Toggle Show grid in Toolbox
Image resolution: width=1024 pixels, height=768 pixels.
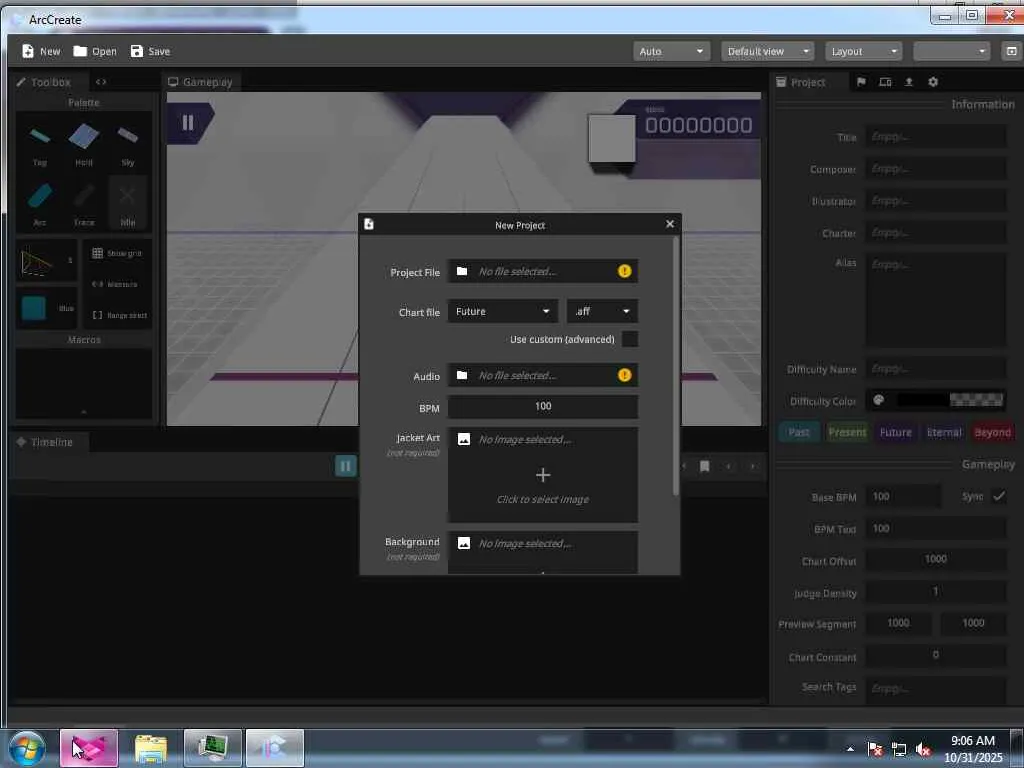pyautogui.click(x=117, y=253)
